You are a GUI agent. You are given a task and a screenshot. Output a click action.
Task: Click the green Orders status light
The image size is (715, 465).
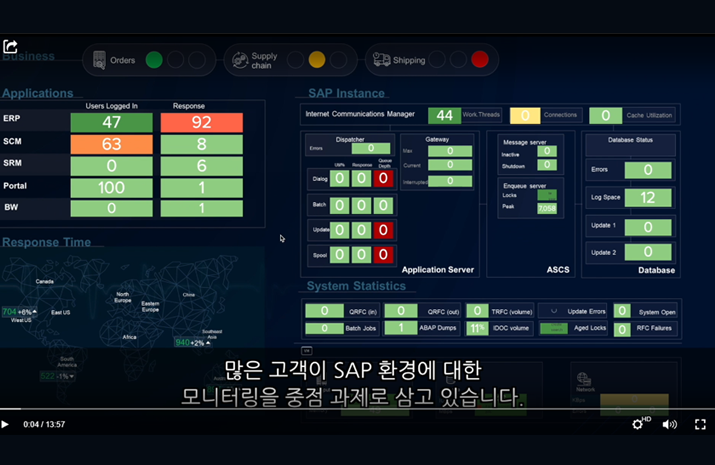point(154,60)
